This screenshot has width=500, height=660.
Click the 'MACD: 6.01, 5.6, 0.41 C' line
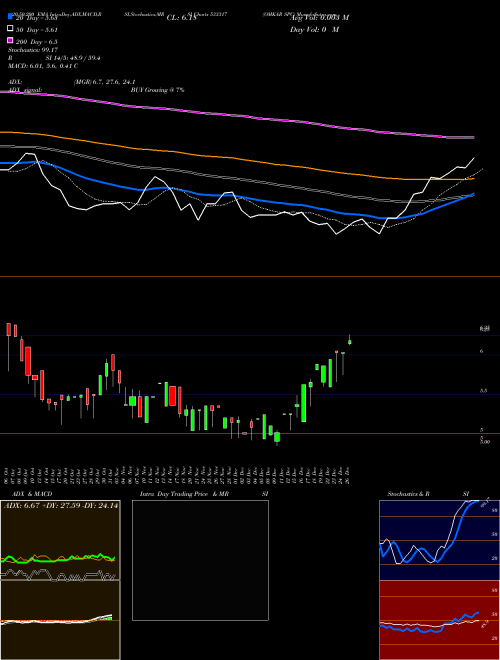43,66
